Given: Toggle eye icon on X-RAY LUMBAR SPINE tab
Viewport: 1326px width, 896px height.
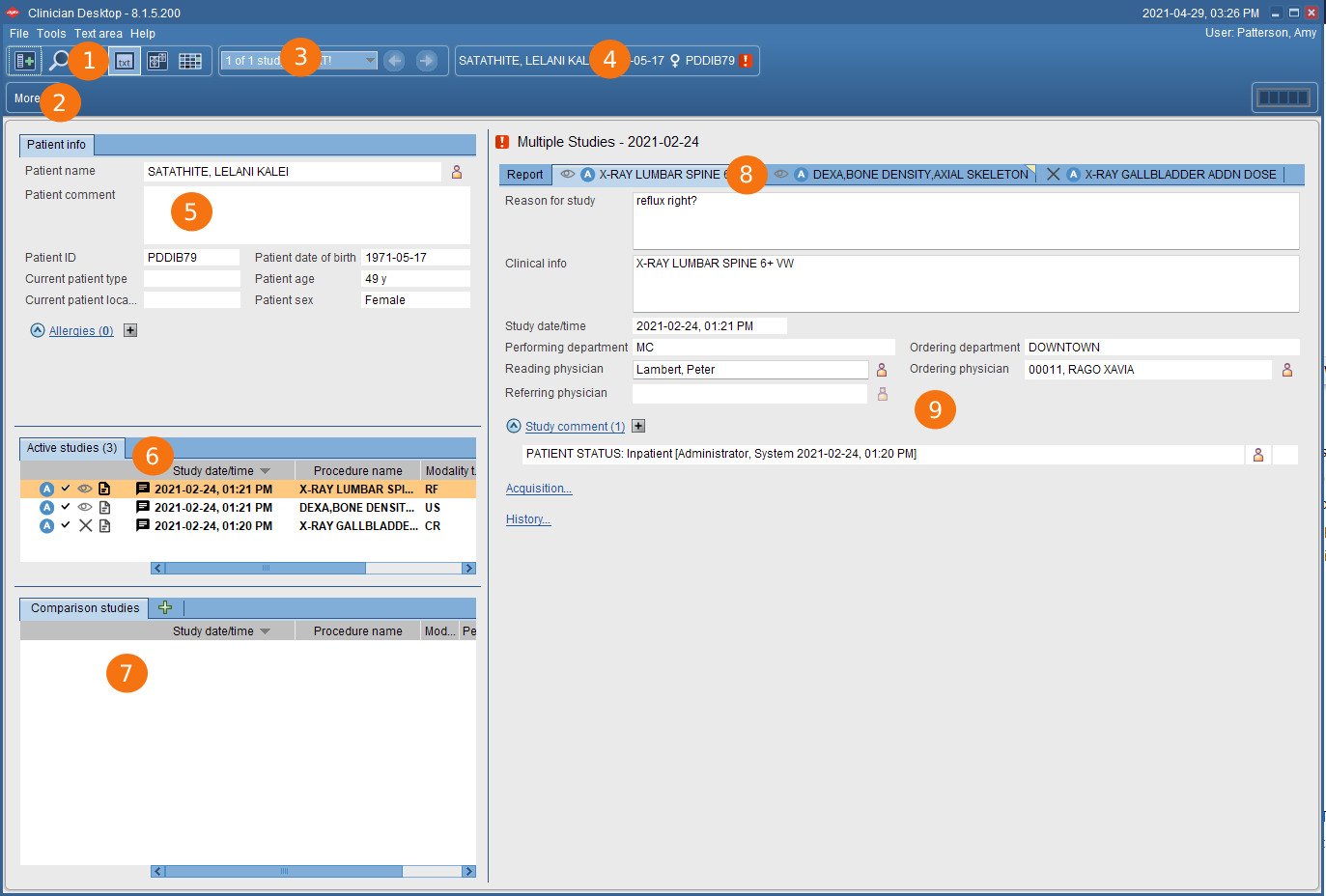Looking at the screenshot, I should 568,175.
